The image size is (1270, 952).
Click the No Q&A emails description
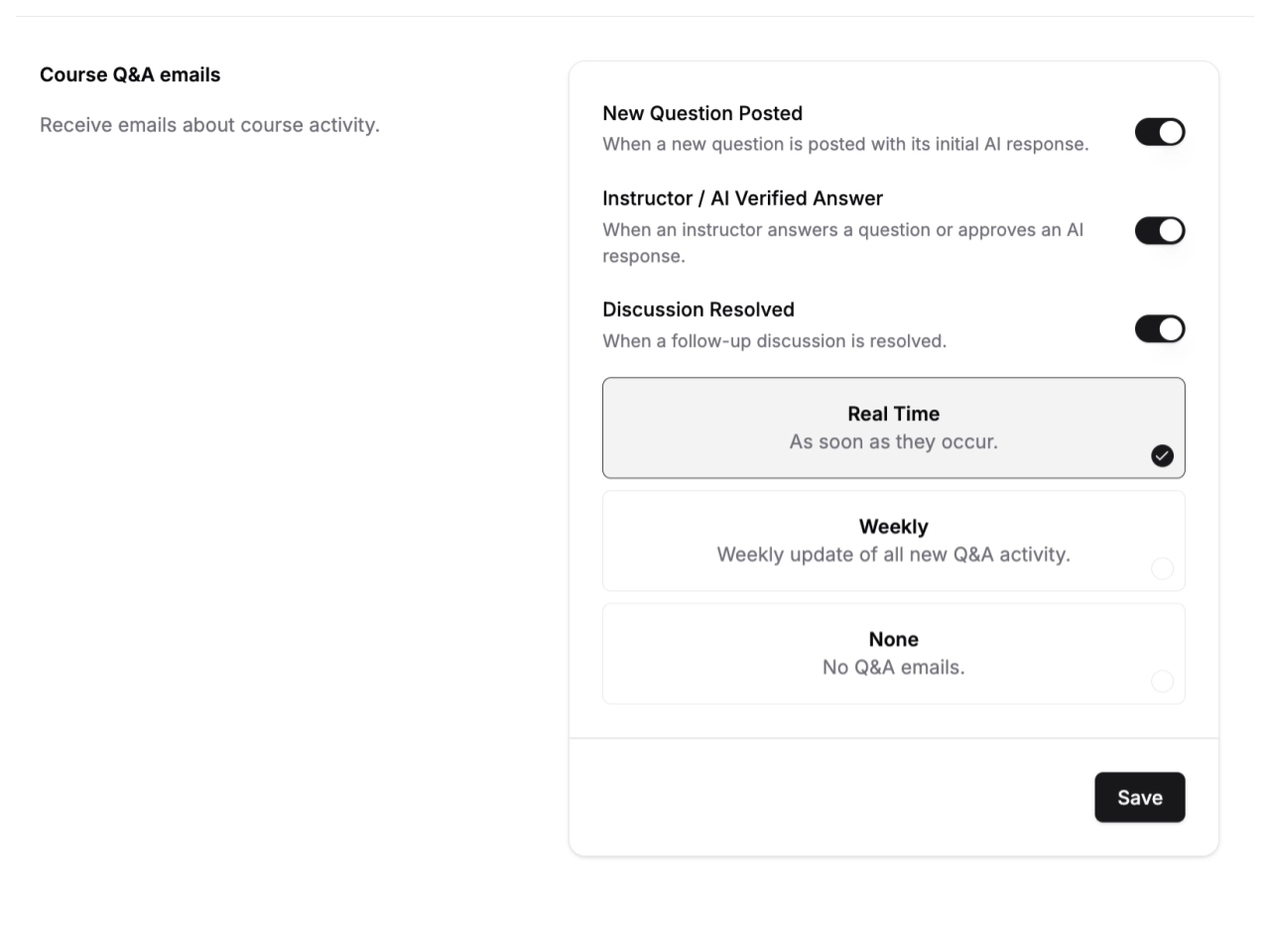click(x=893, y=667)
